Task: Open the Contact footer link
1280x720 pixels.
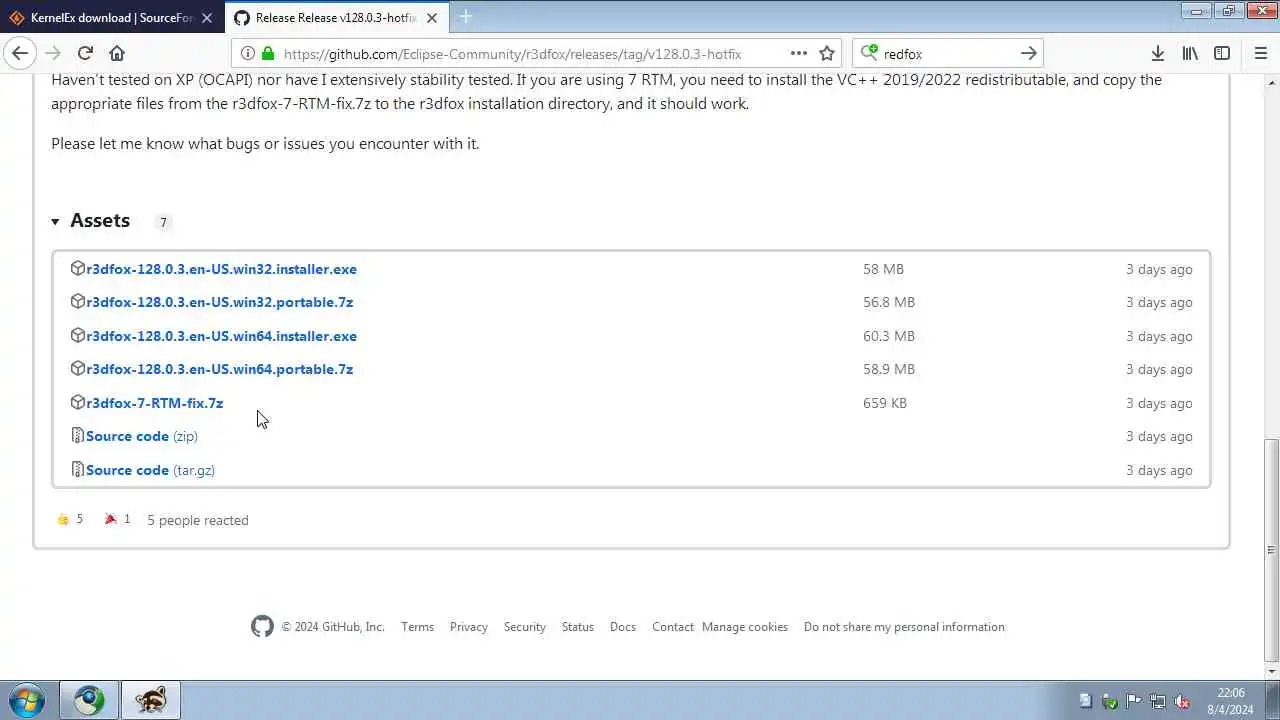Action: [672, 627]
